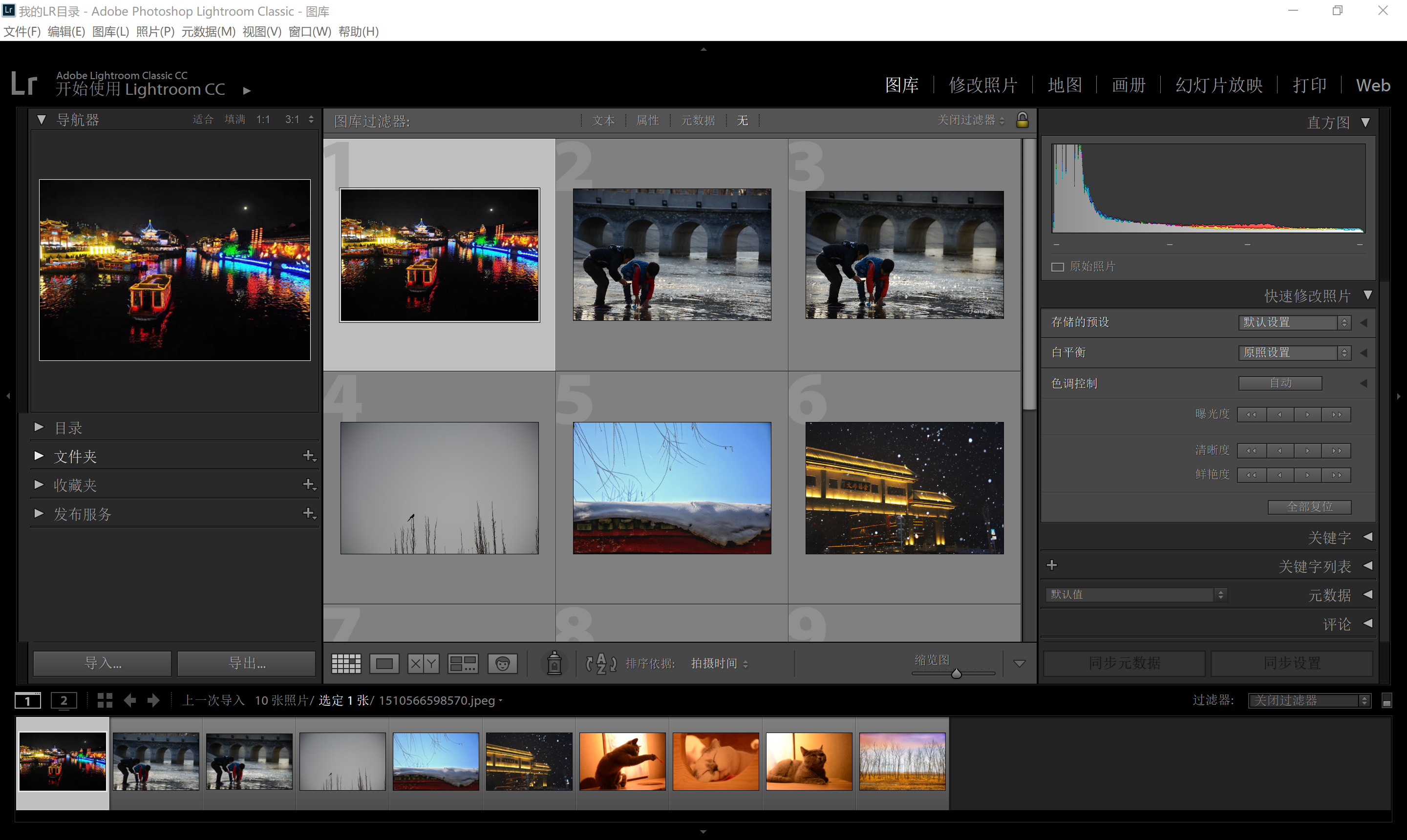Toggle A-Z sort direction icon
This screenshot has height=840, width=1407.
coord(601,663)
